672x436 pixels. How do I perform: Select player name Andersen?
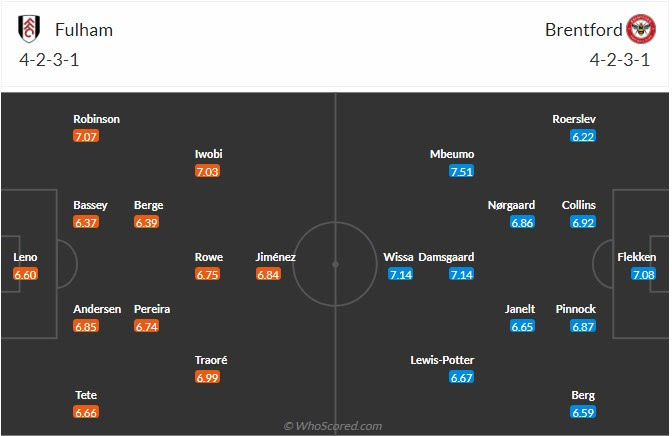point(97,309)
